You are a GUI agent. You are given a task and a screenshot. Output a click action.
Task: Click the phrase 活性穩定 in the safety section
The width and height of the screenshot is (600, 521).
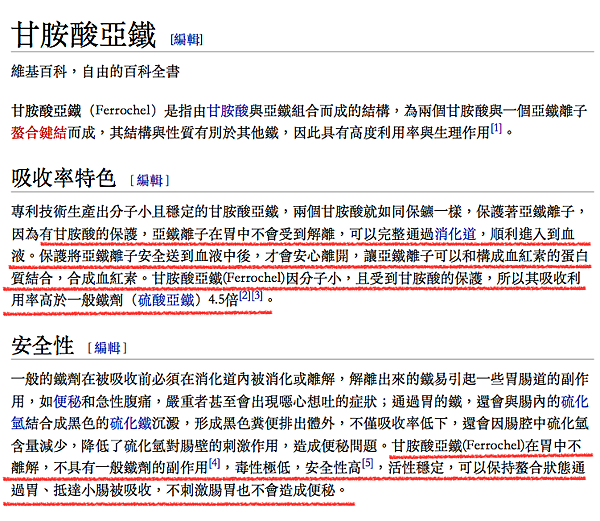pyautogui.click(x=416, y=468)
